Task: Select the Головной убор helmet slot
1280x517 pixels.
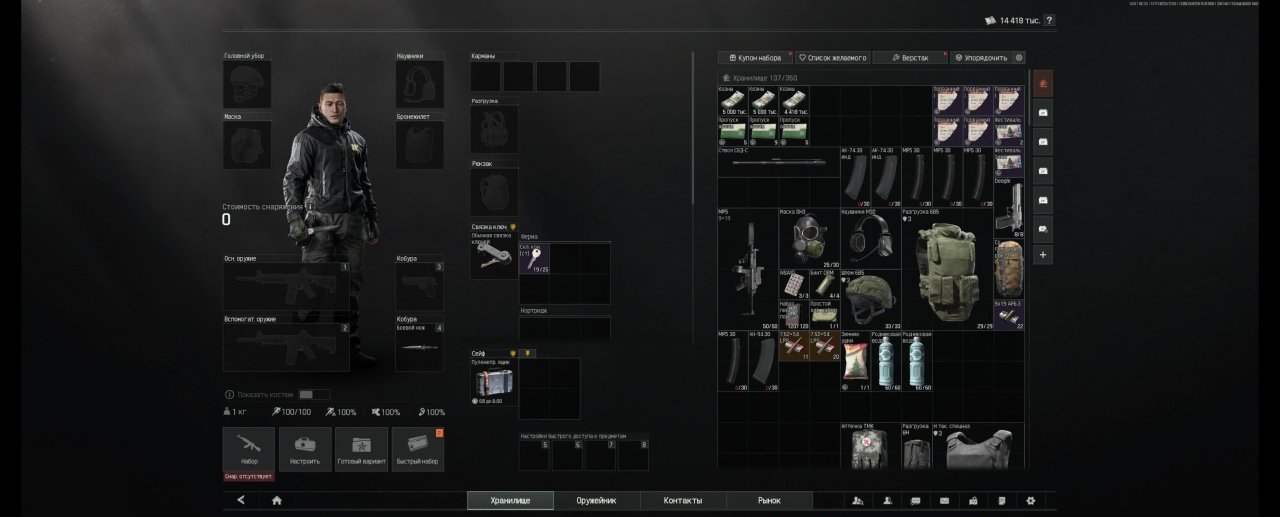Action: point(247,85)
